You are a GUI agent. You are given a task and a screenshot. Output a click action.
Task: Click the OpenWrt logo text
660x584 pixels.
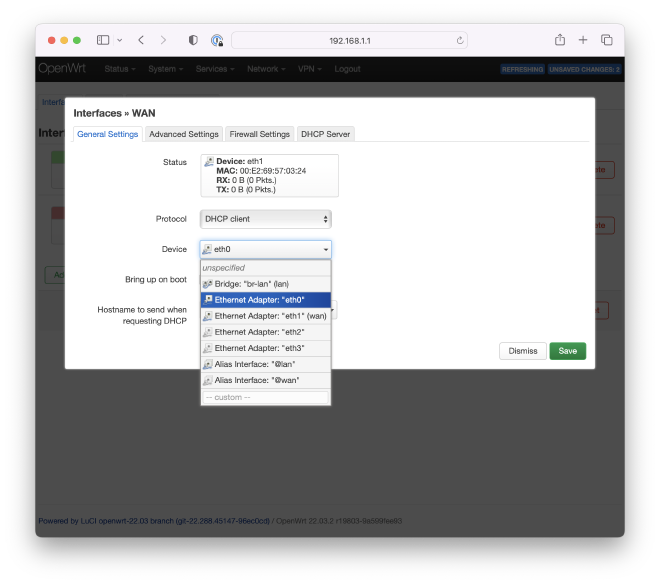[x=62, y=68]
